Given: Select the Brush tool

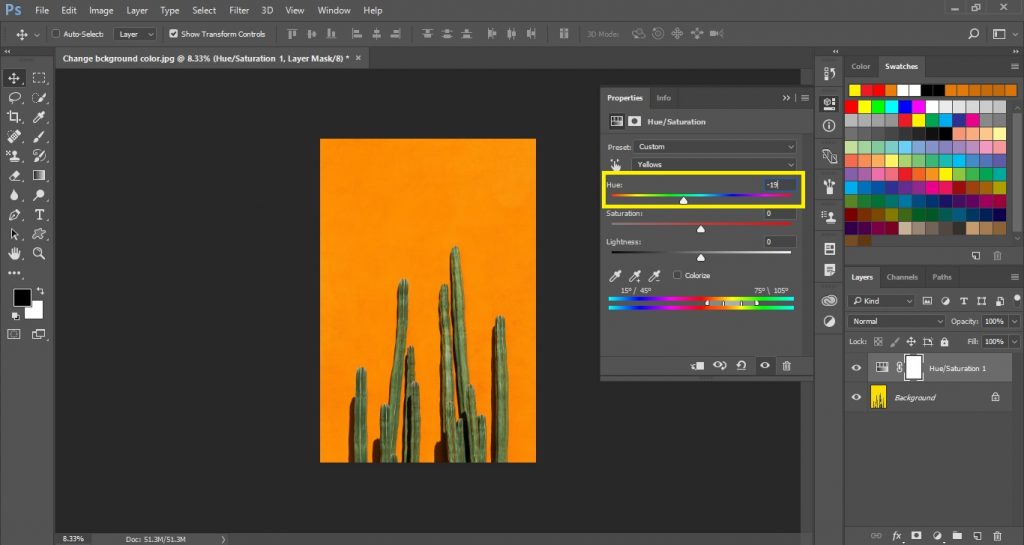Looking at the screenshot, I should tap(39, 136).
